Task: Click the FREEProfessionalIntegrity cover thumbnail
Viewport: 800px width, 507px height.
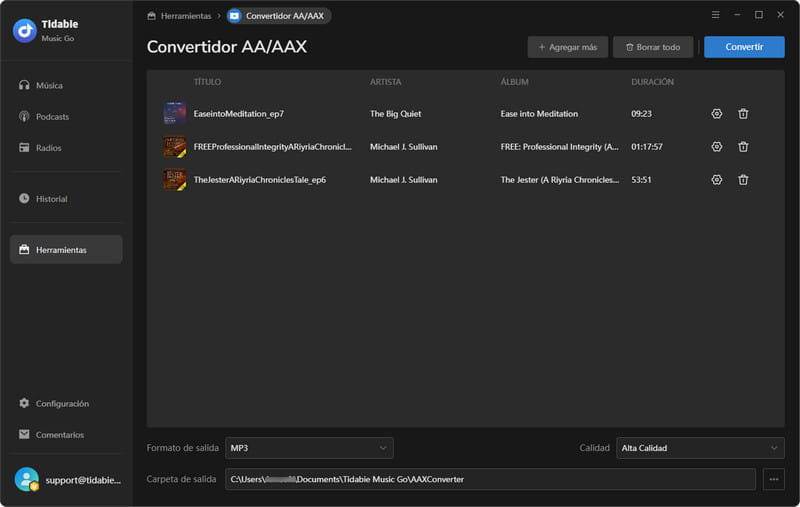Action: click(x=174, y=146)
